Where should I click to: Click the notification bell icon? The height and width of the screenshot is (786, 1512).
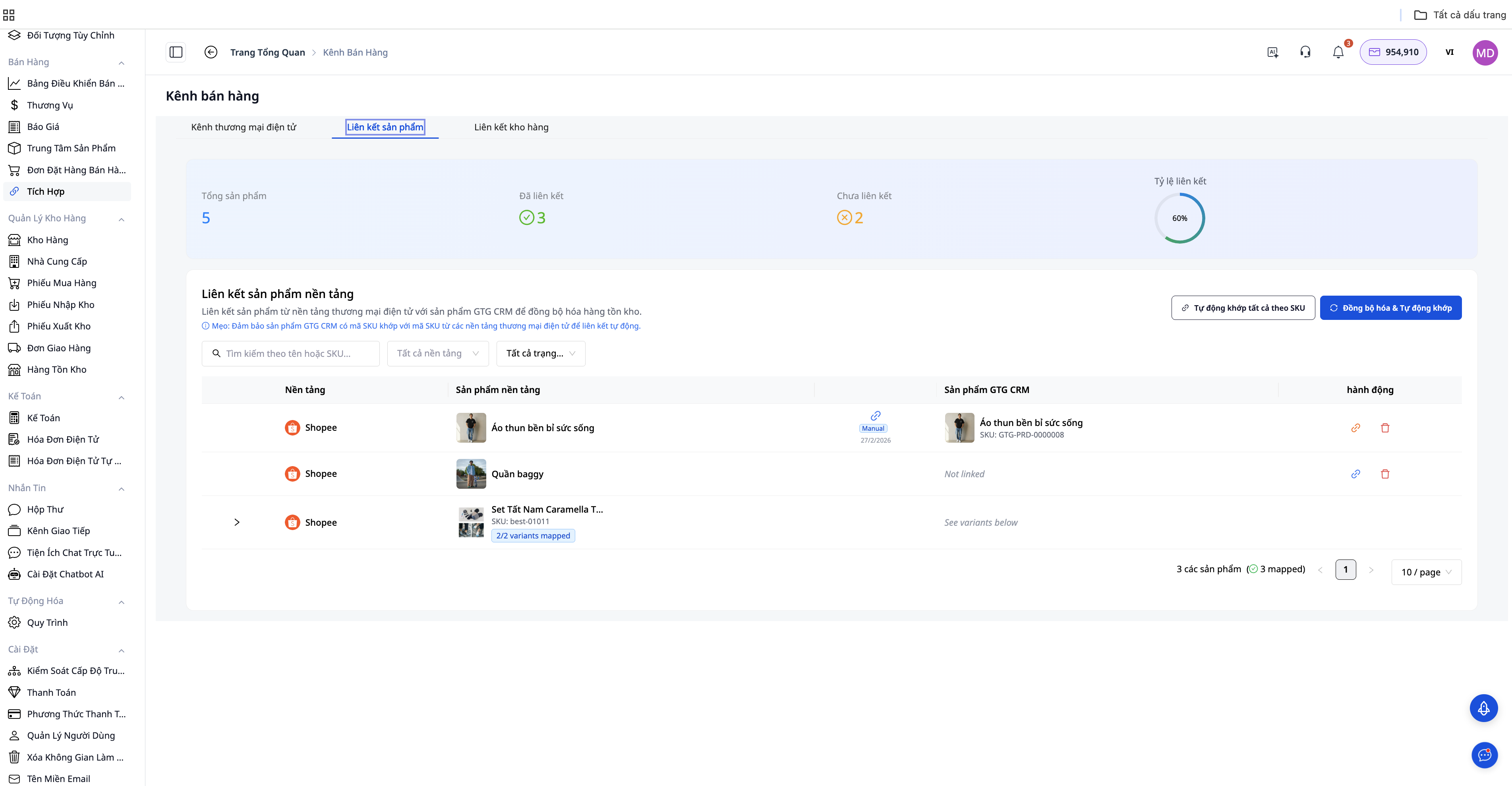[x=1338, y=52]
